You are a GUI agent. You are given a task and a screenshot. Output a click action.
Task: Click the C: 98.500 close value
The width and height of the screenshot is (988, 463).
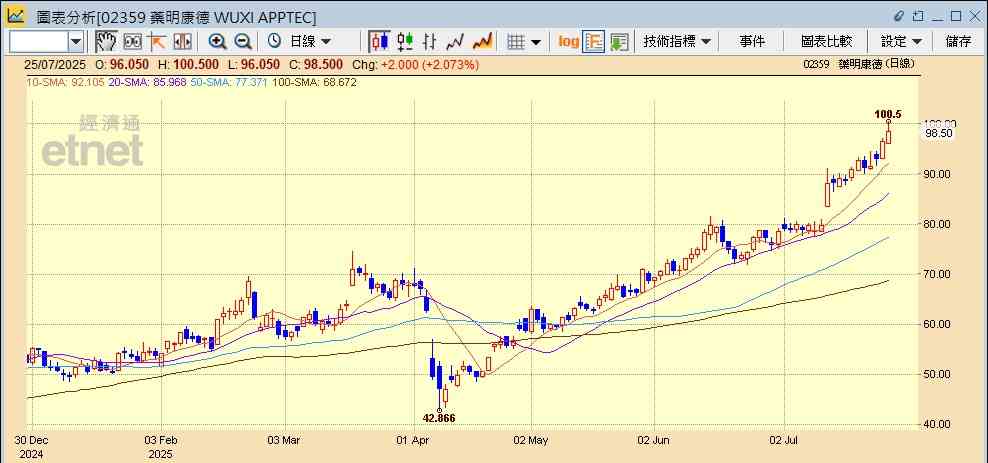[316, 64]
